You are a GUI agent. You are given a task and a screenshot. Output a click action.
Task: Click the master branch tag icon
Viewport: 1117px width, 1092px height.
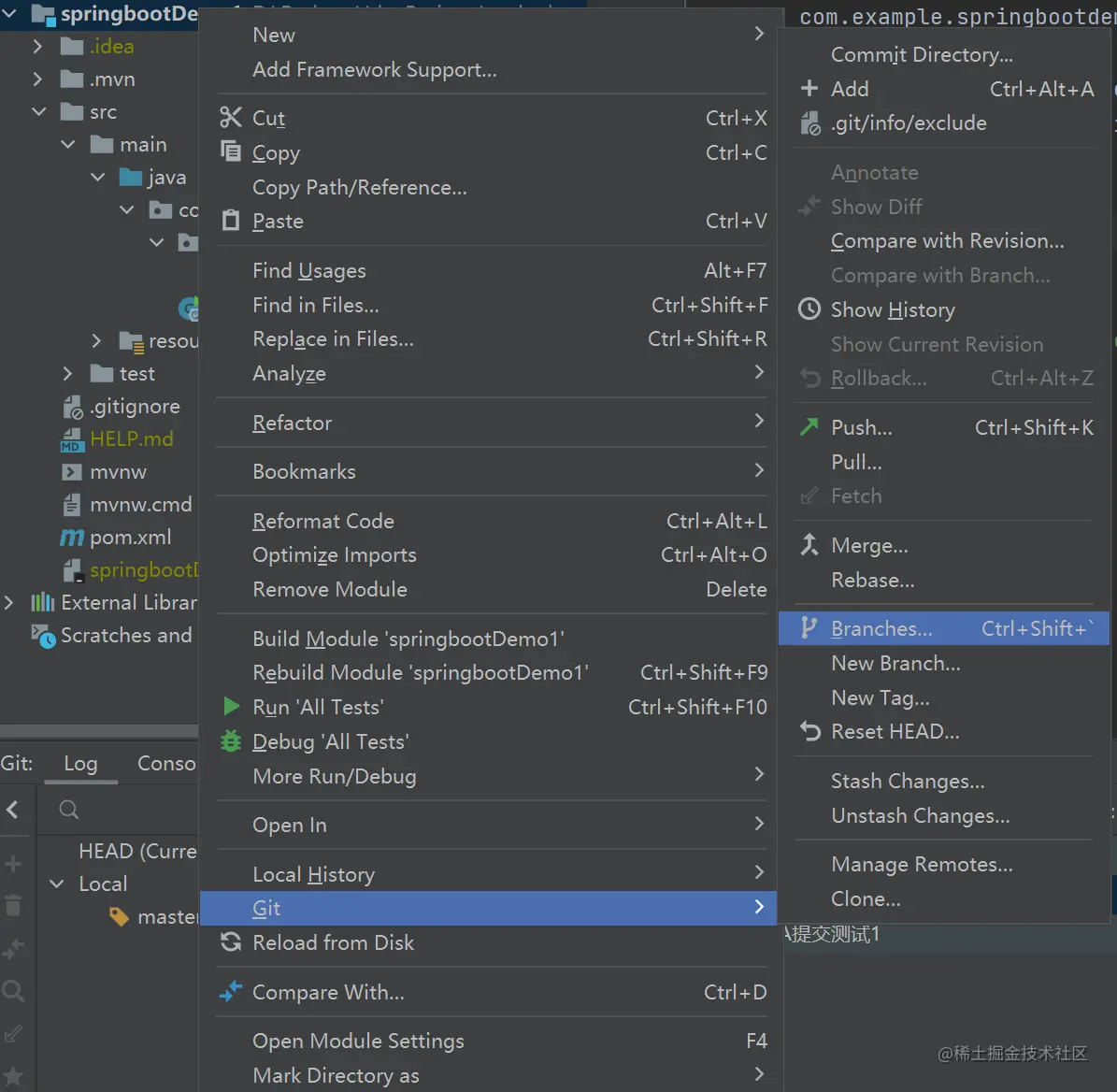click(x=119, y=917)
